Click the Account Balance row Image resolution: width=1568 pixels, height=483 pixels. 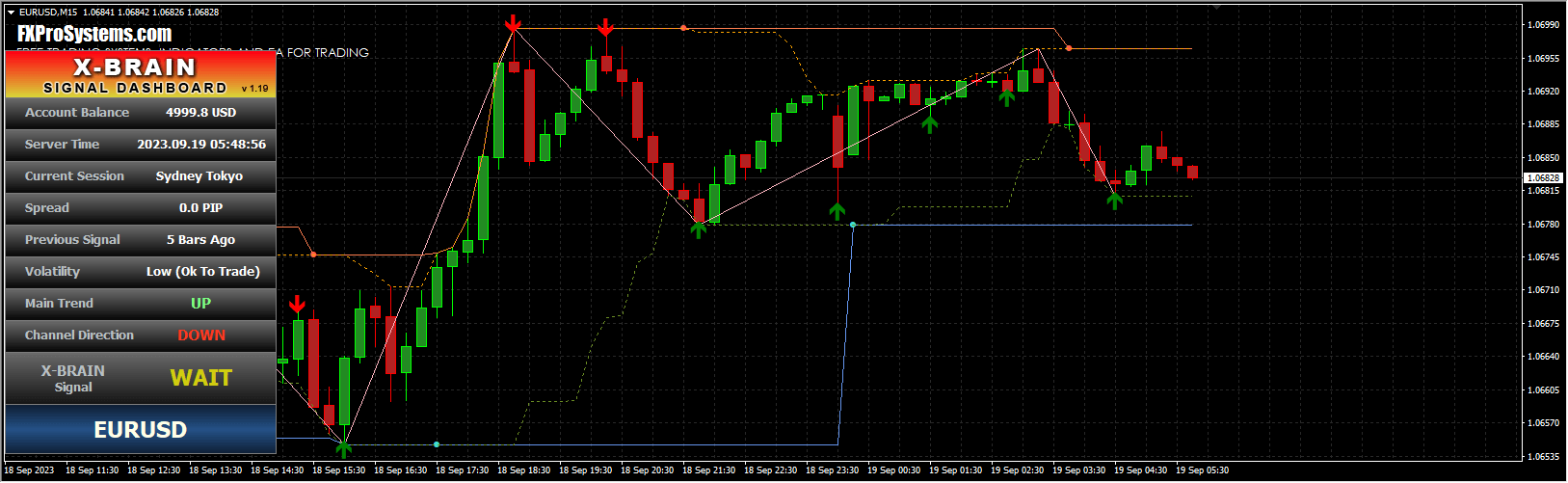coord(141,113)
